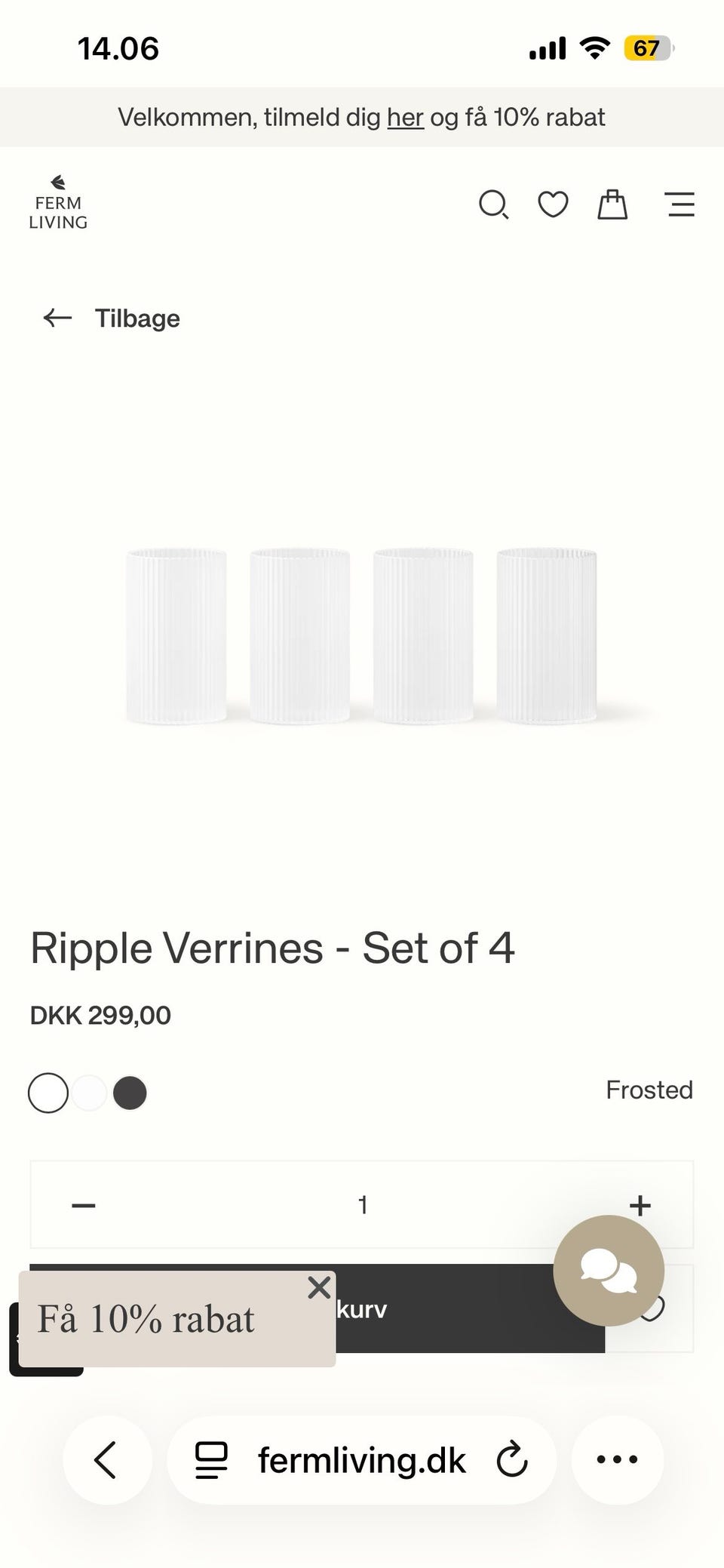Open the search magnifier icon
The width and height of the screenshot is (724, 1568).
point(494,204)
